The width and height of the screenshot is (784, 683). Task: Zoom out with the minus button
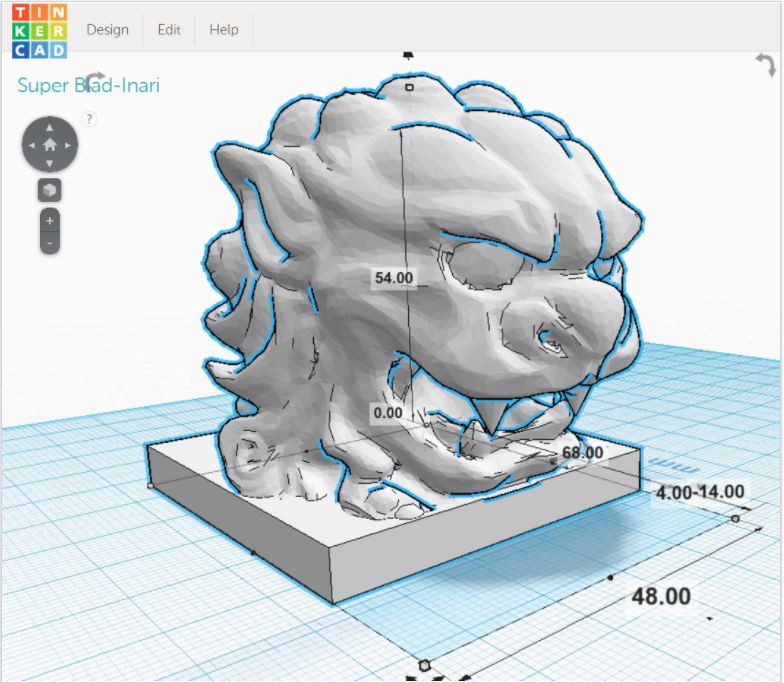pos(50,243)
